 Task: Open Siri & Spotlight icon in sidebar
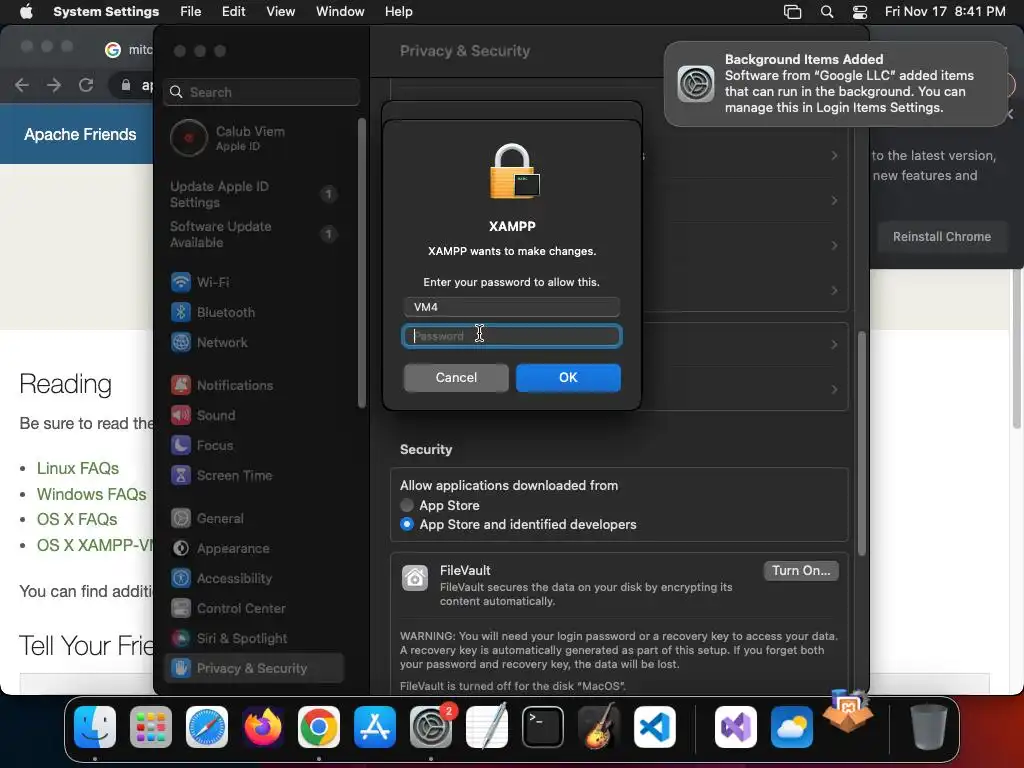tap(181, 639)
